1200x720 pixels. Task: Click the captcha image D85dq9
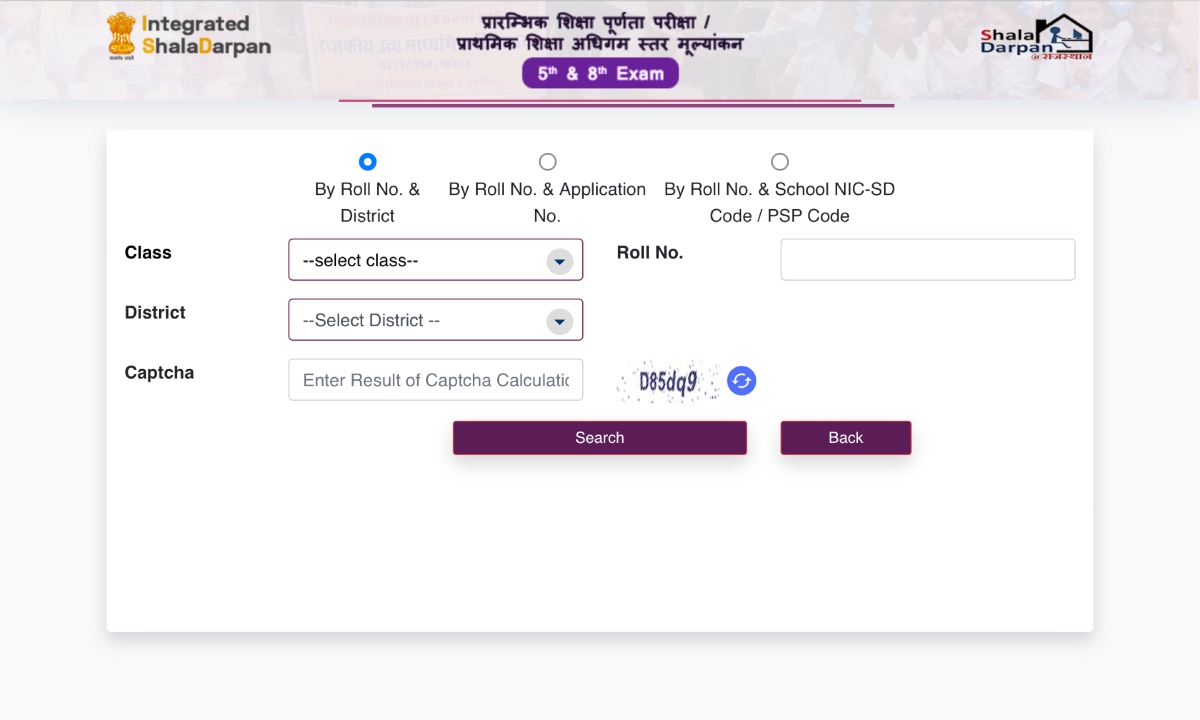tap(669, 381)
